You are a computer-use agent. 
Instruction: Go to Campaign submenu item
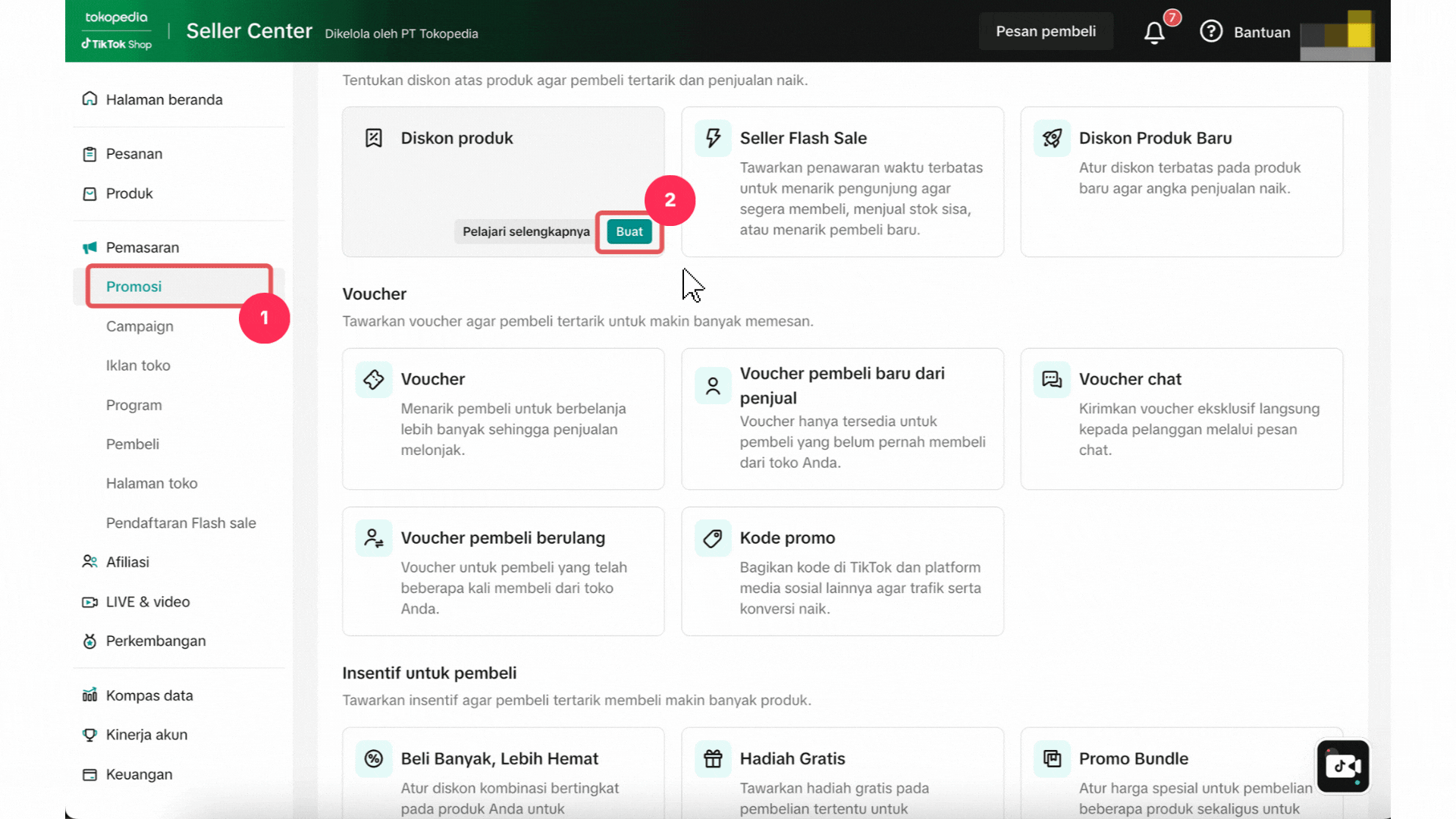[x=140, y=326]
